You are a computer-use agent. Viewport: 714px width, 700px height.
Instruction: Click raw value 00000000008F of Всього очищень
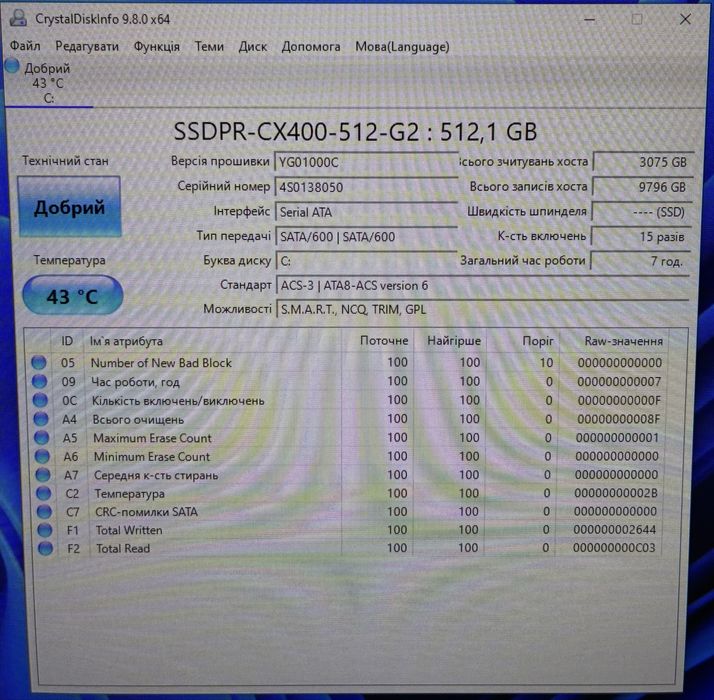pyautogui.click(x=618, y=419)
